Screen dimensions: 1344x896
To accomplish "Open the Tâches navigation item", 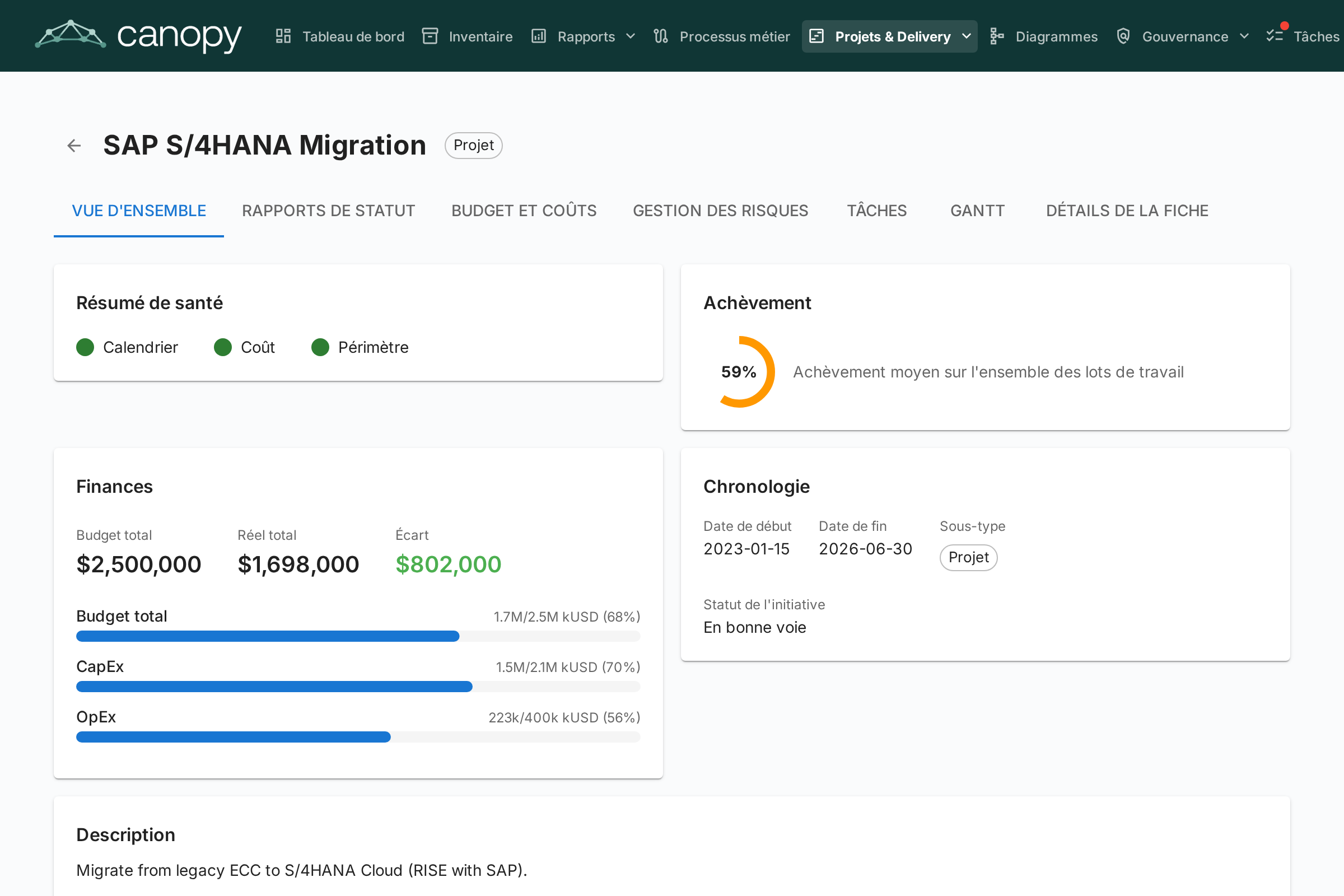I will tap(1303, 36).
